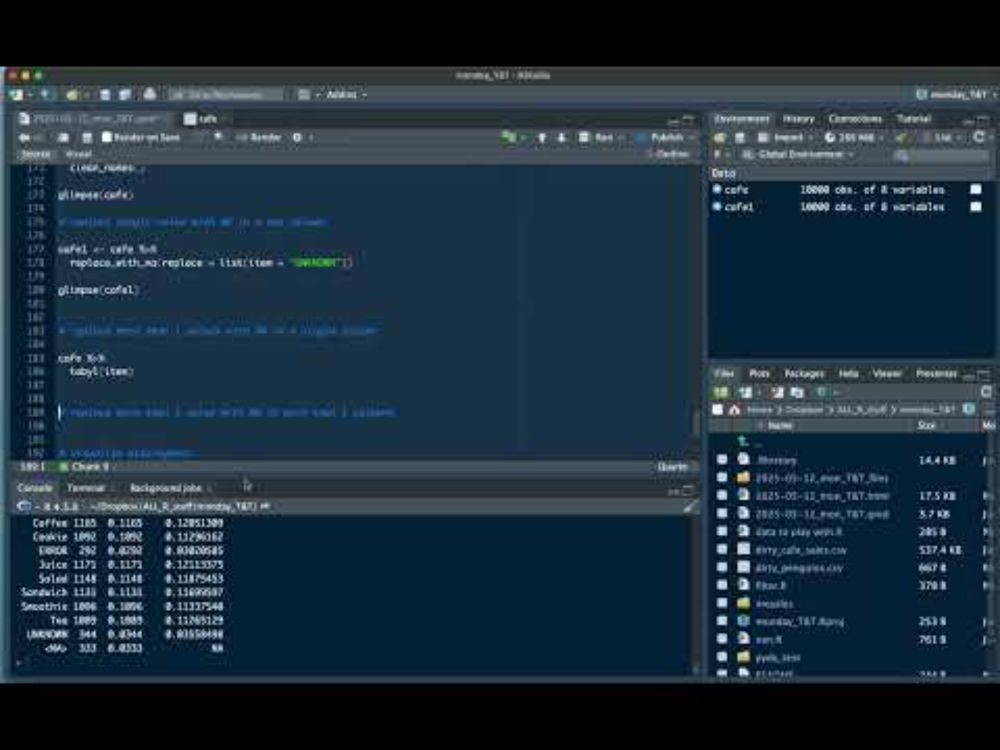Open the render settings gear icon
Screen dimensions: 1000x750
coord(297,137)
